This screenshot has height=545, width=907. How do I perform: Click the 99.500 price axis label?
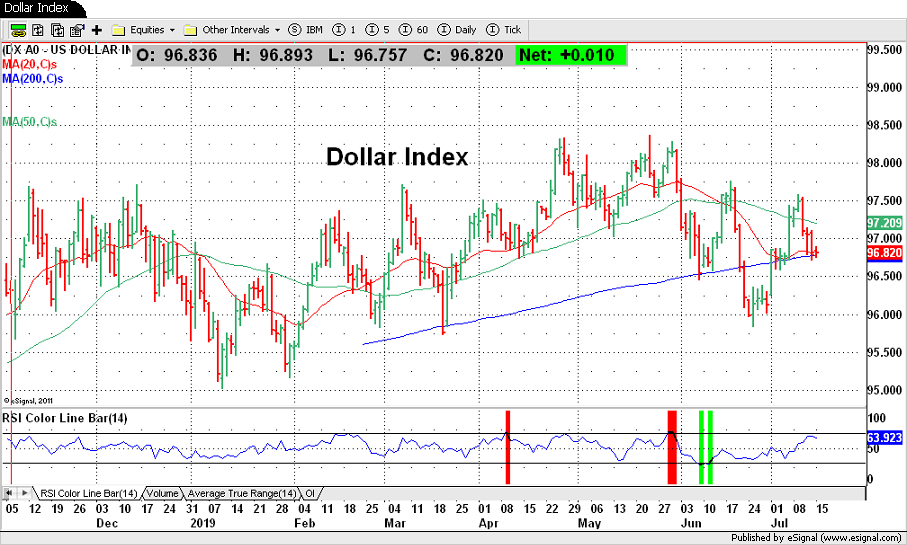coord(884,50)
